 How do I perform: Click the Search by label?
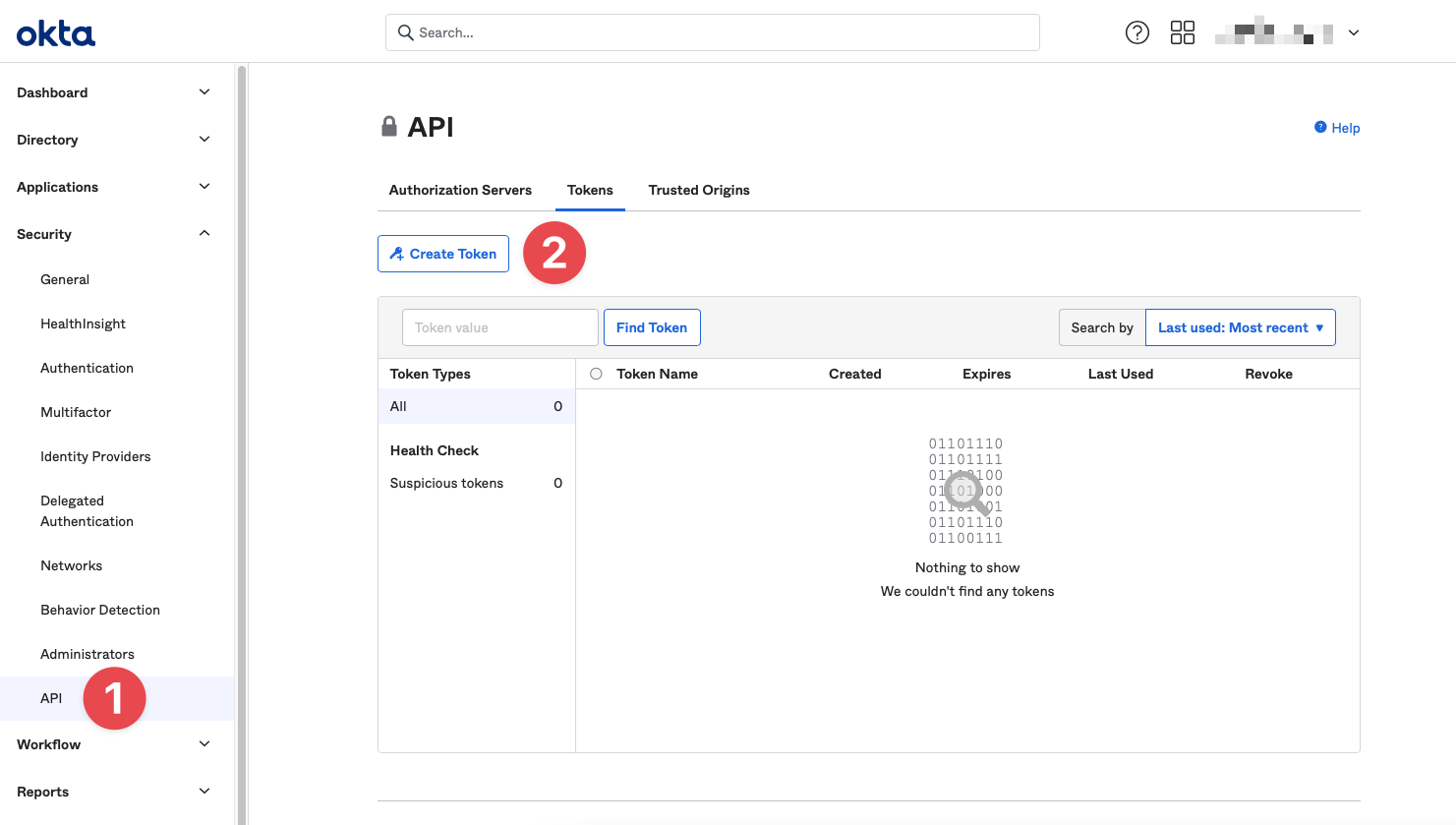click(x=1102, y=327)
